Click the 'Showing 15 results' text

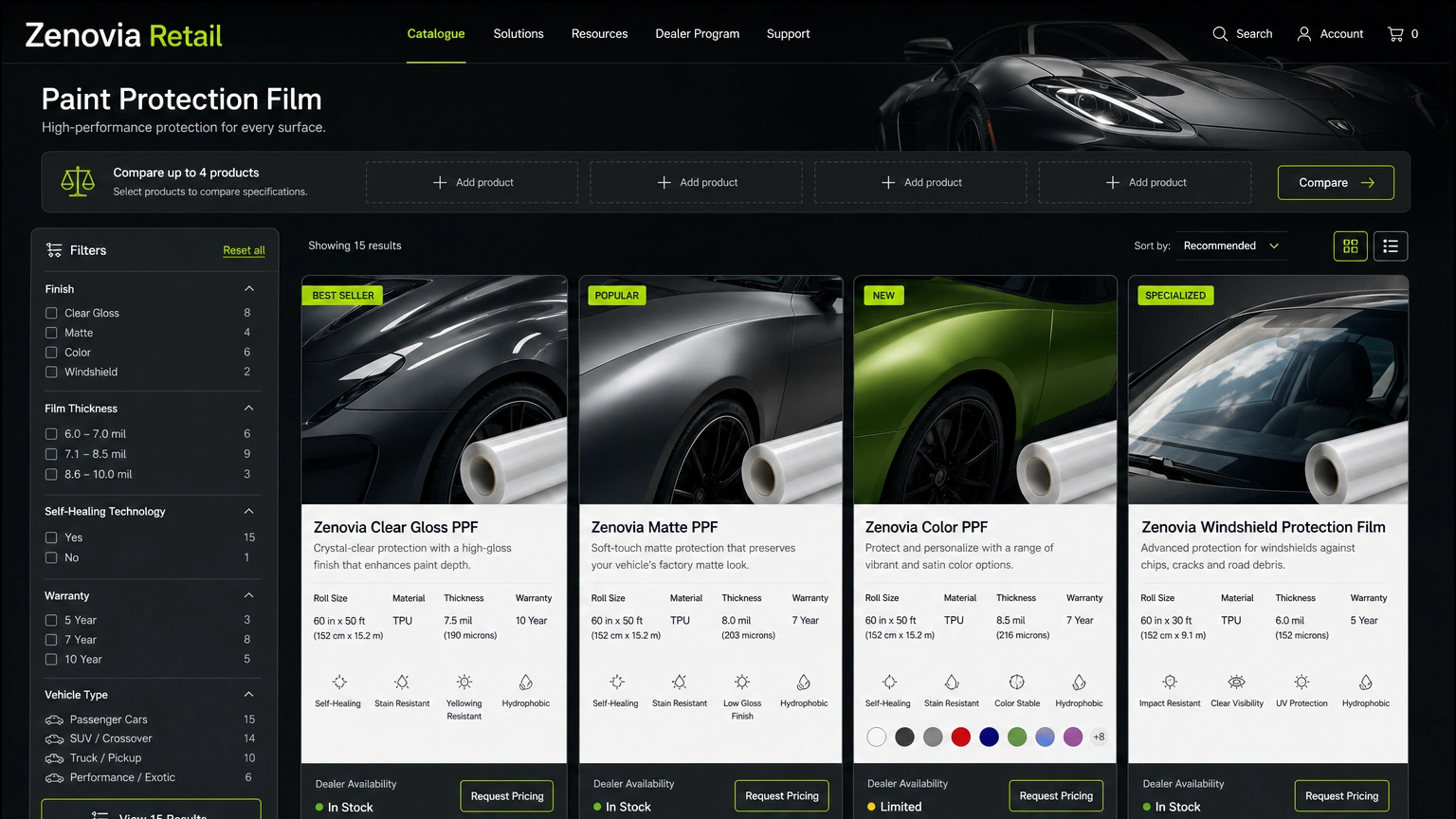[x=355, y=246]
